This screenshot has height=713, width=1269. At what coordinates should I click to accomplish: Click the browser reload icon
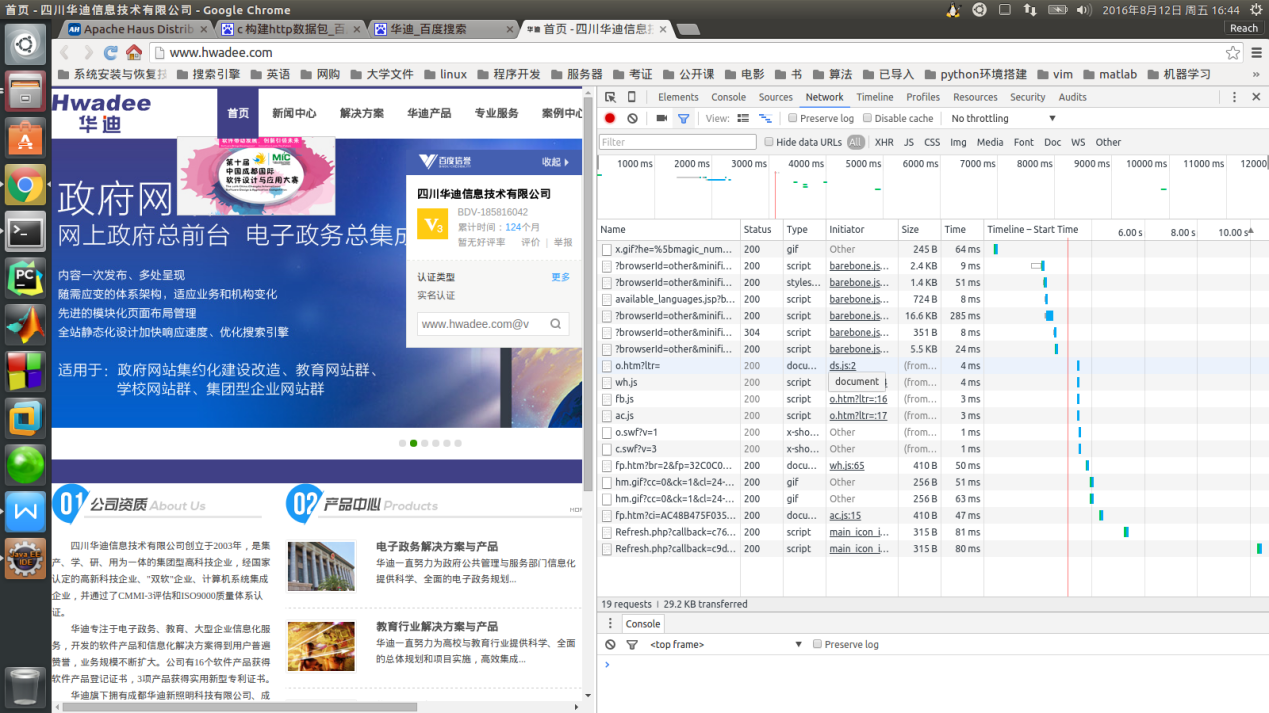tap(111, 52)
